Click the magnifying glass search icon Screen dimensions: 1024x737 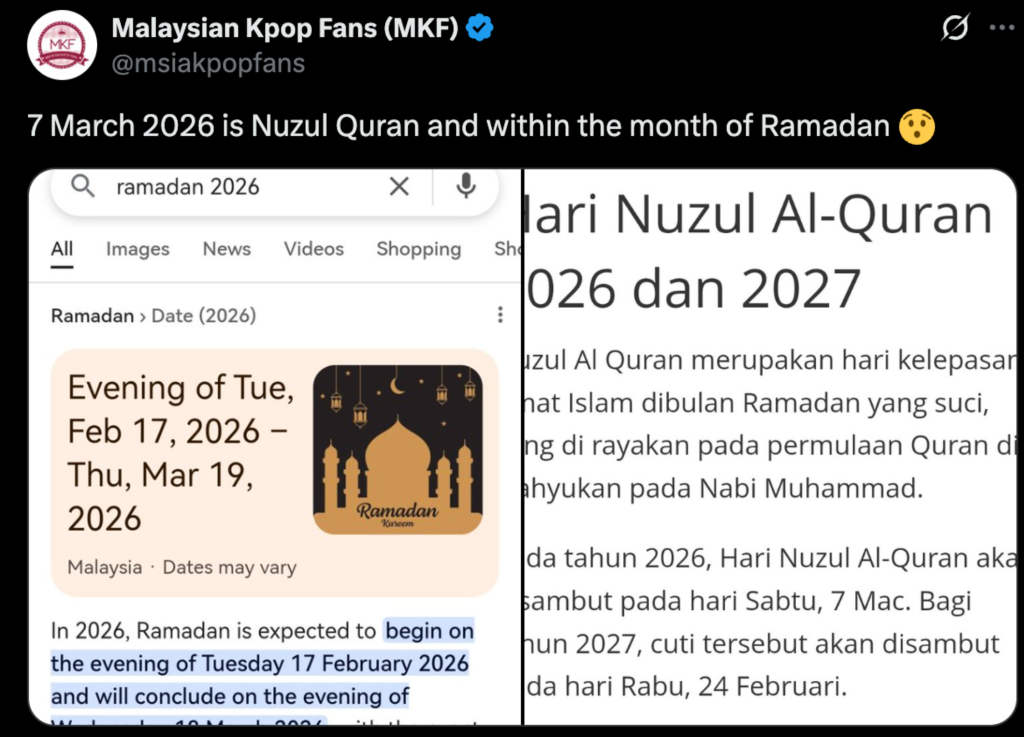click(x=83, y=187)
